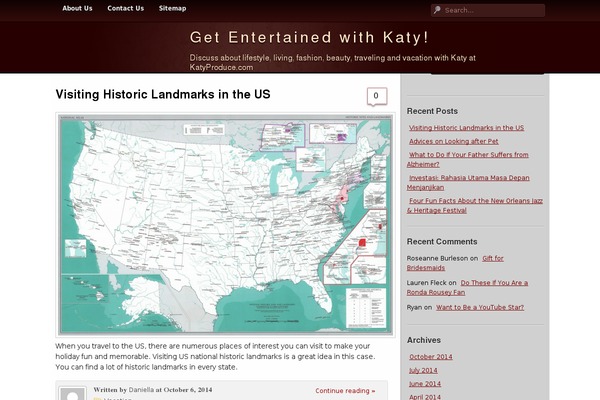Open the Contact Us menu item
This screenshot has width=600, height=400.
click(126, 8)
